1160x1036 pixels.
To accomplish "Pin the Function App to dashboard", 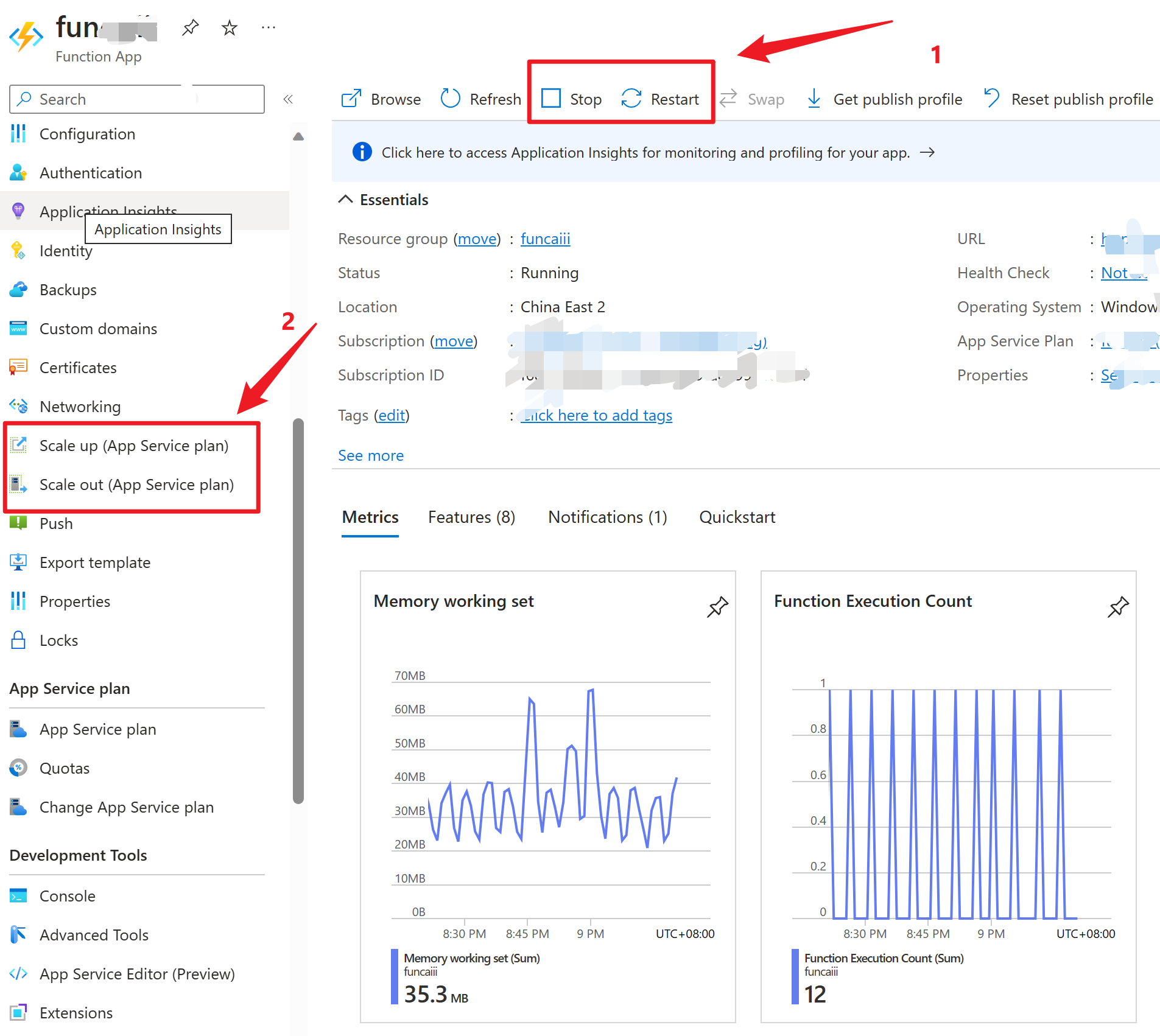I will click(x=190, y=27).
